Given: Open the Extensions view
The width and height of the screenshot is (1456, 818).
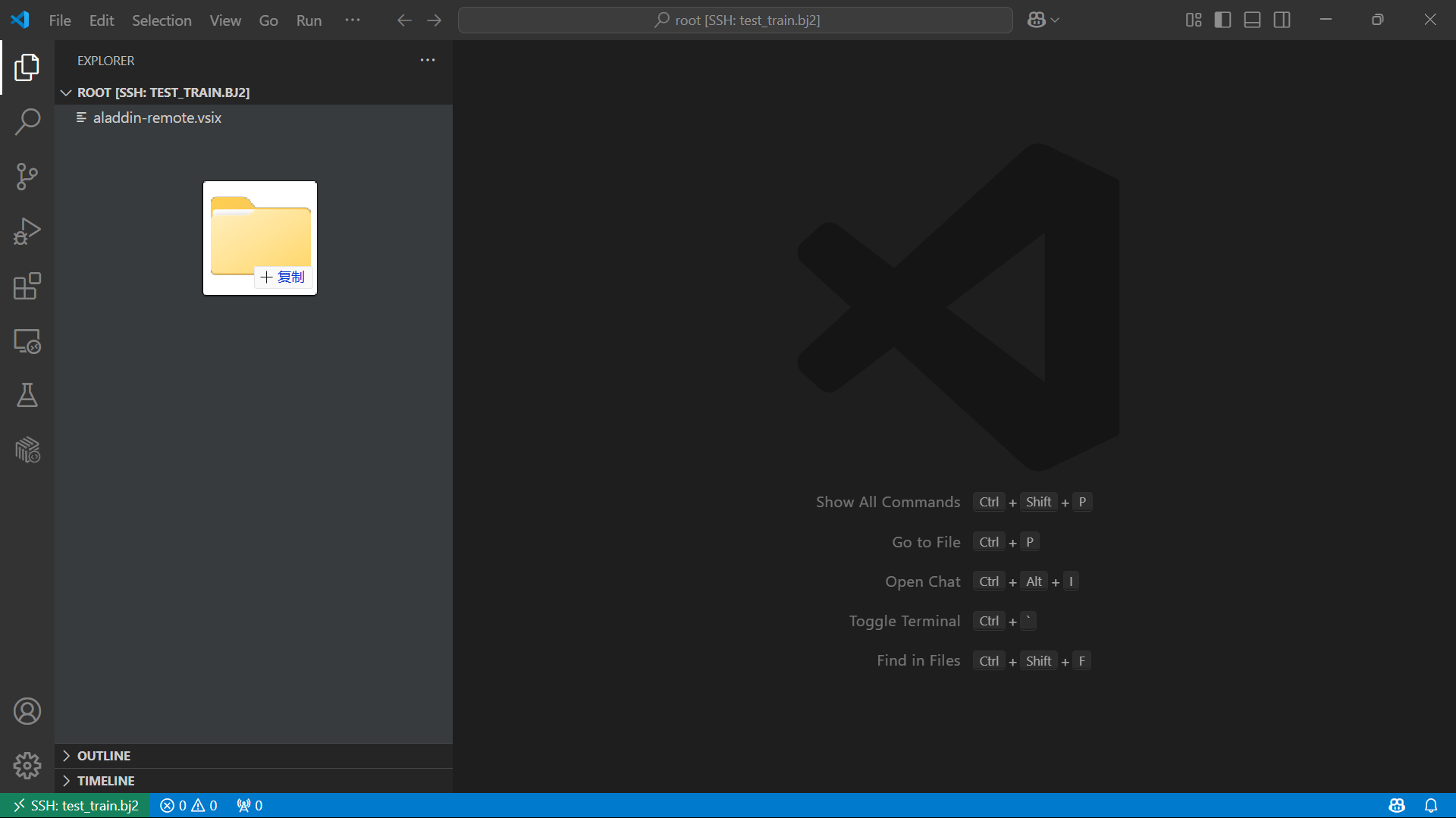Looking at the screenshot, I should 27,287.
